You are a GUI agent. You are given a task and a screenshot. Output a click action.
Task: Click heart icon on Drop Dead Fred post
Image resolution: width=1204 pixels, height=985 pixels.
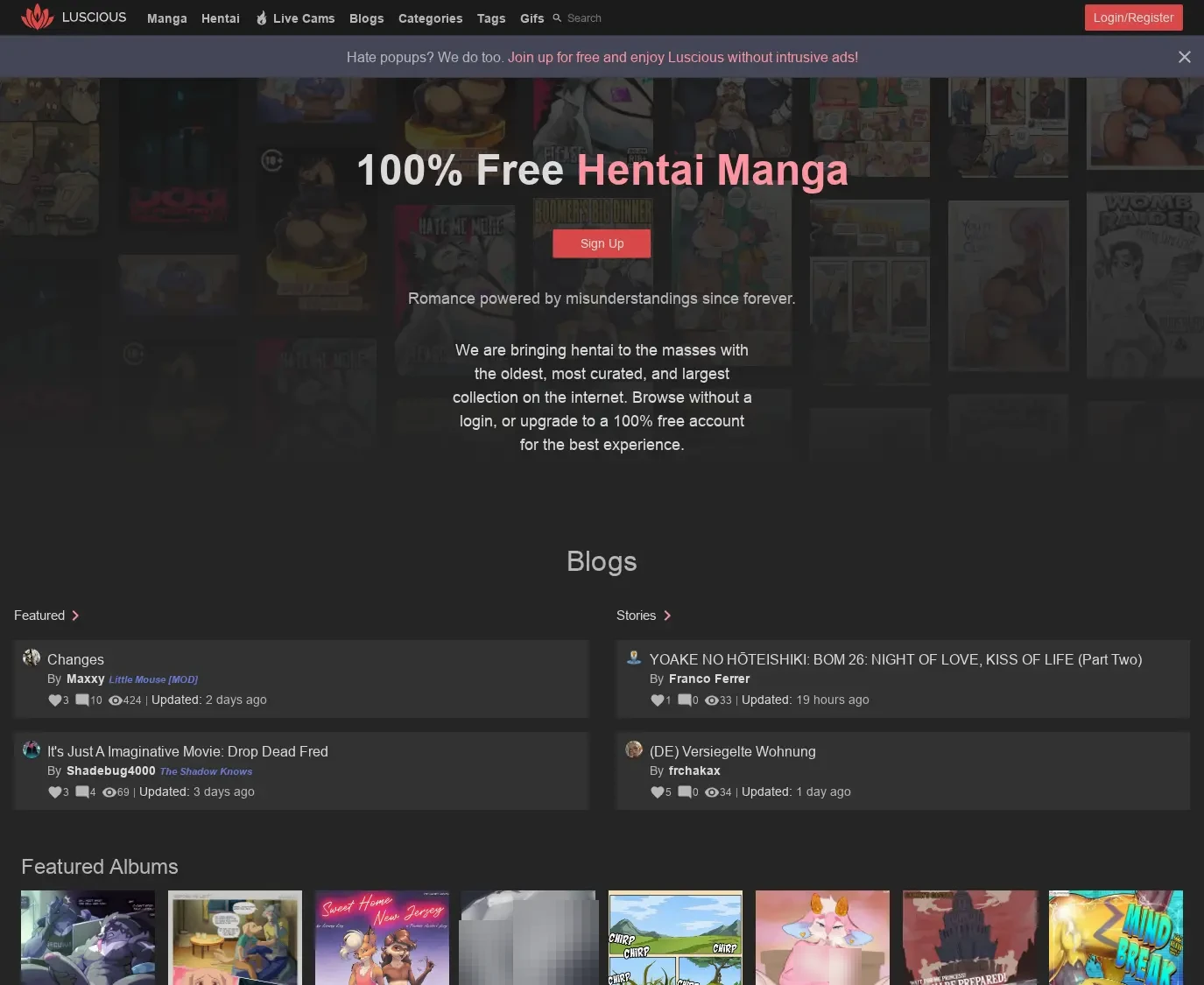coord(54,792)
